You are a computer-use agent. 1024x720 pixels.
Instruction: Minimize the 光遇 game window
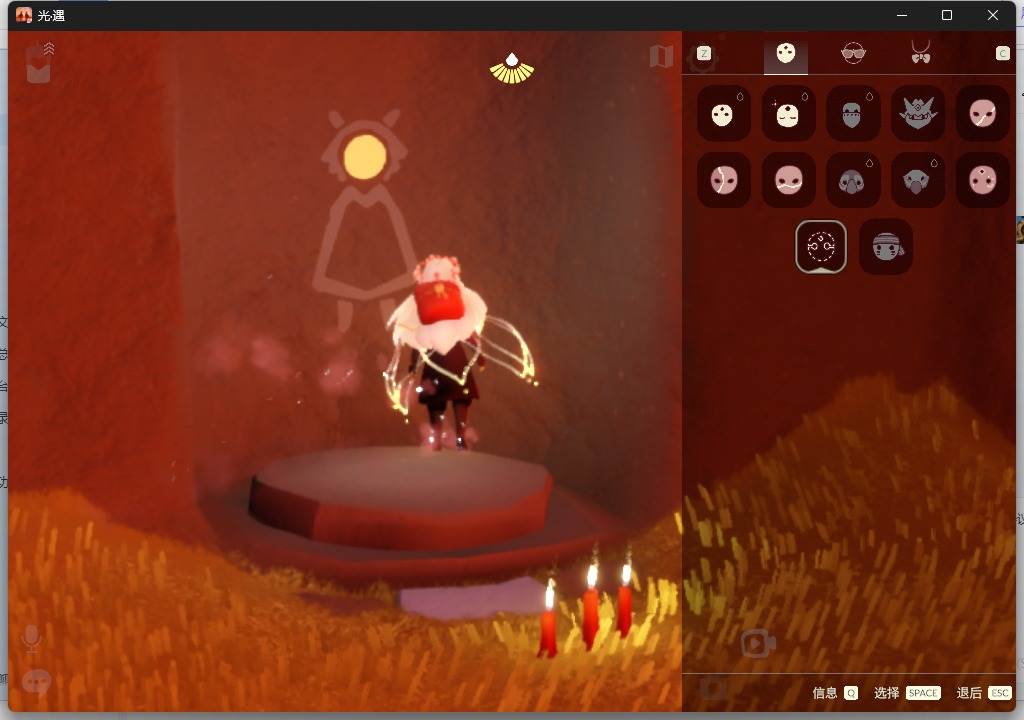tap(902, 15)
